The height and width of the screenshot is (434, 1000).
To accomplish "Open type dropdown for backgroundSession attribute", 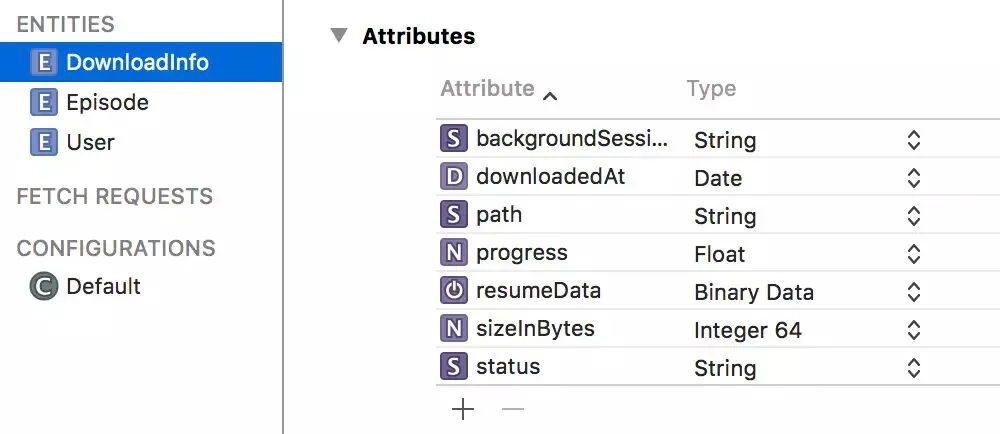I will 913,140.
